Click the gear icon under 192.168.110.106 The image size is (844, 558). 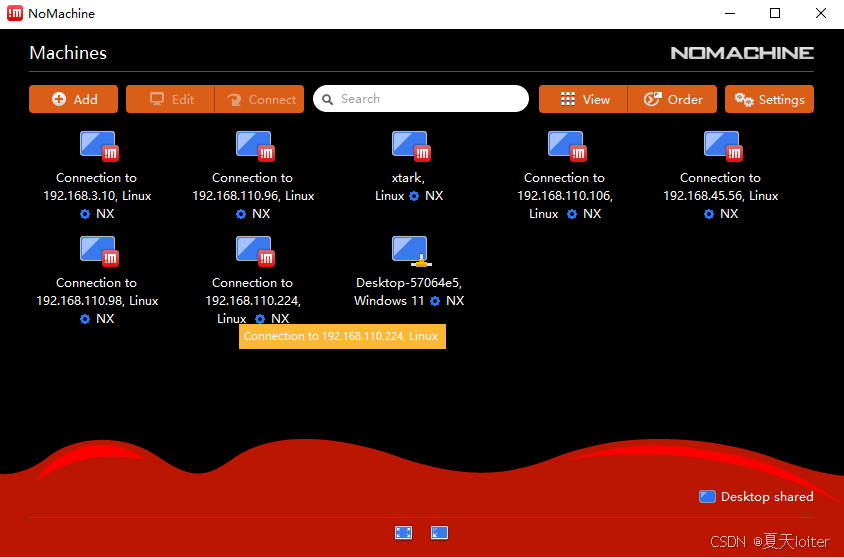[x=572, y=214]
